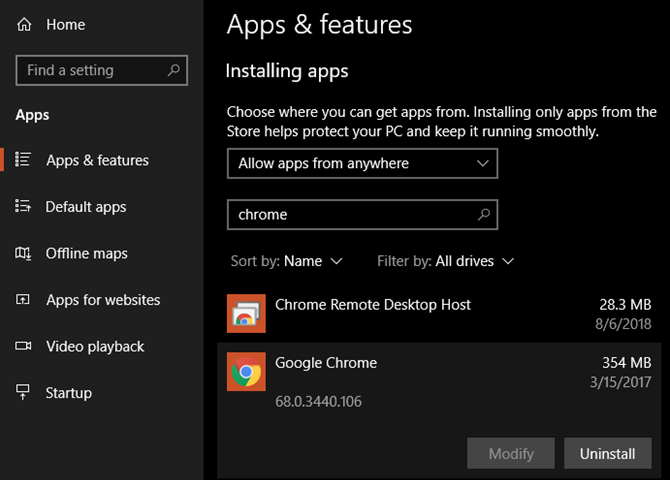This screenshot has height=480, width=670.
Task: Click the Apps & features list icon
Action: click(24, 160)
